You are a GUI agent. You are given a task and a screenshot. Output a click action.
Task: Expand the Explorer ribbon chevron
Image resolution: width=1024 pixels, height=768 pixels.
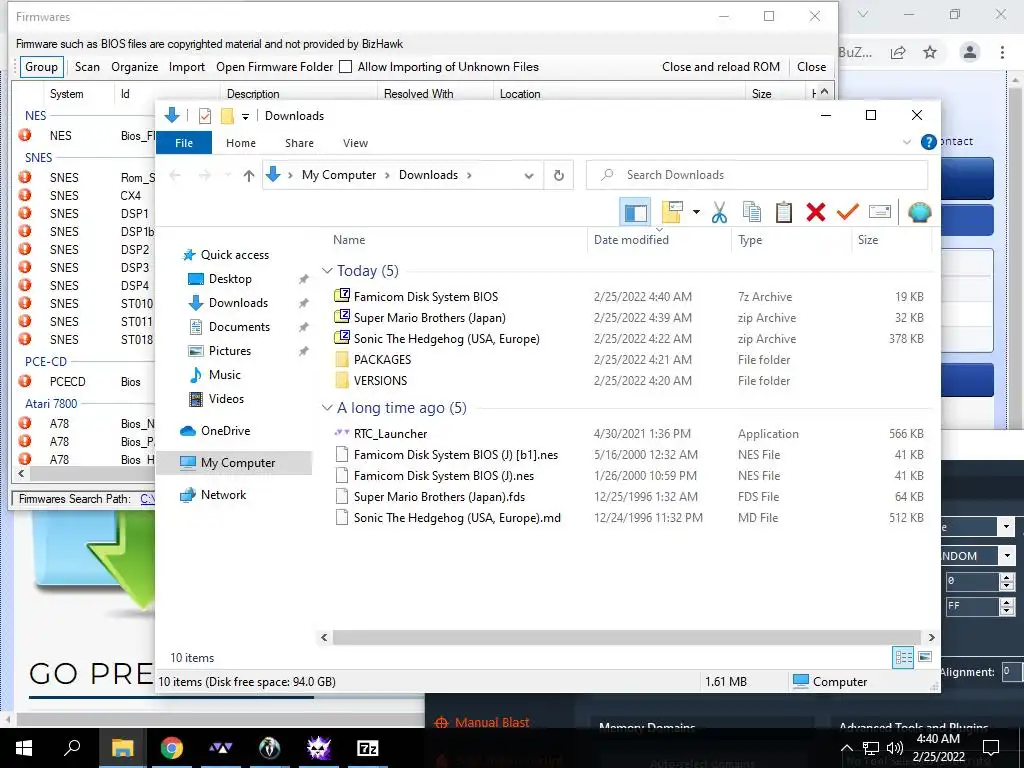pos(906,142)
